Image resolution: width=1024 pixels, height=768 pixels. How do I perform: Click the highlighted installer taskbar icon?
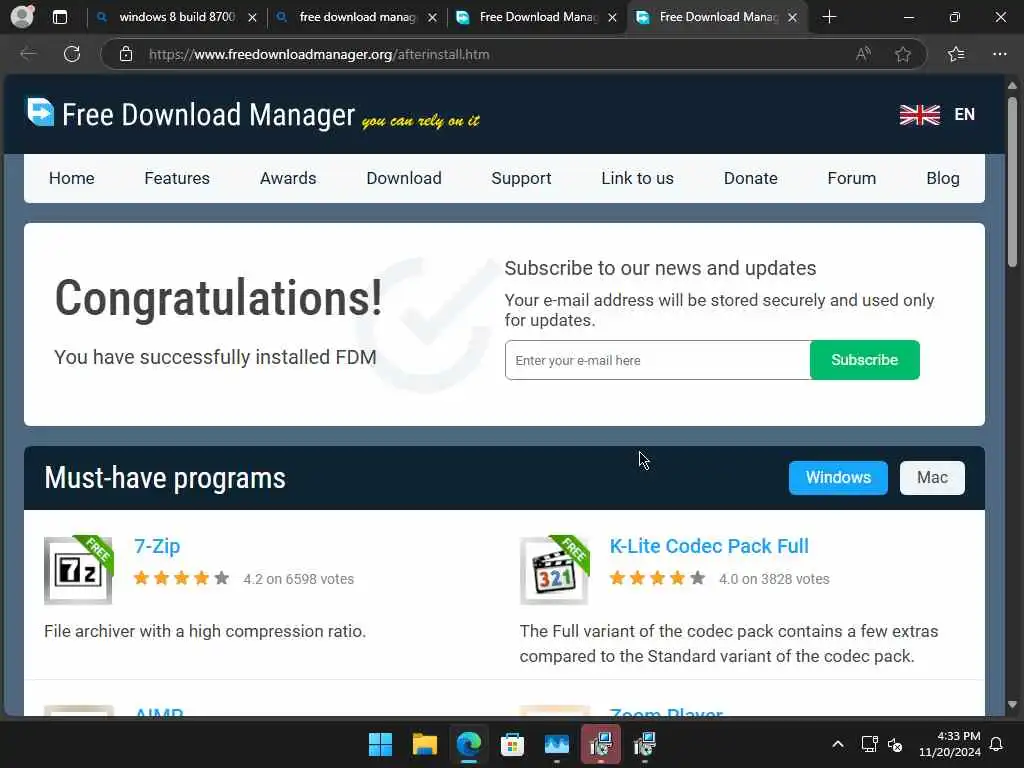coord(600,744)
